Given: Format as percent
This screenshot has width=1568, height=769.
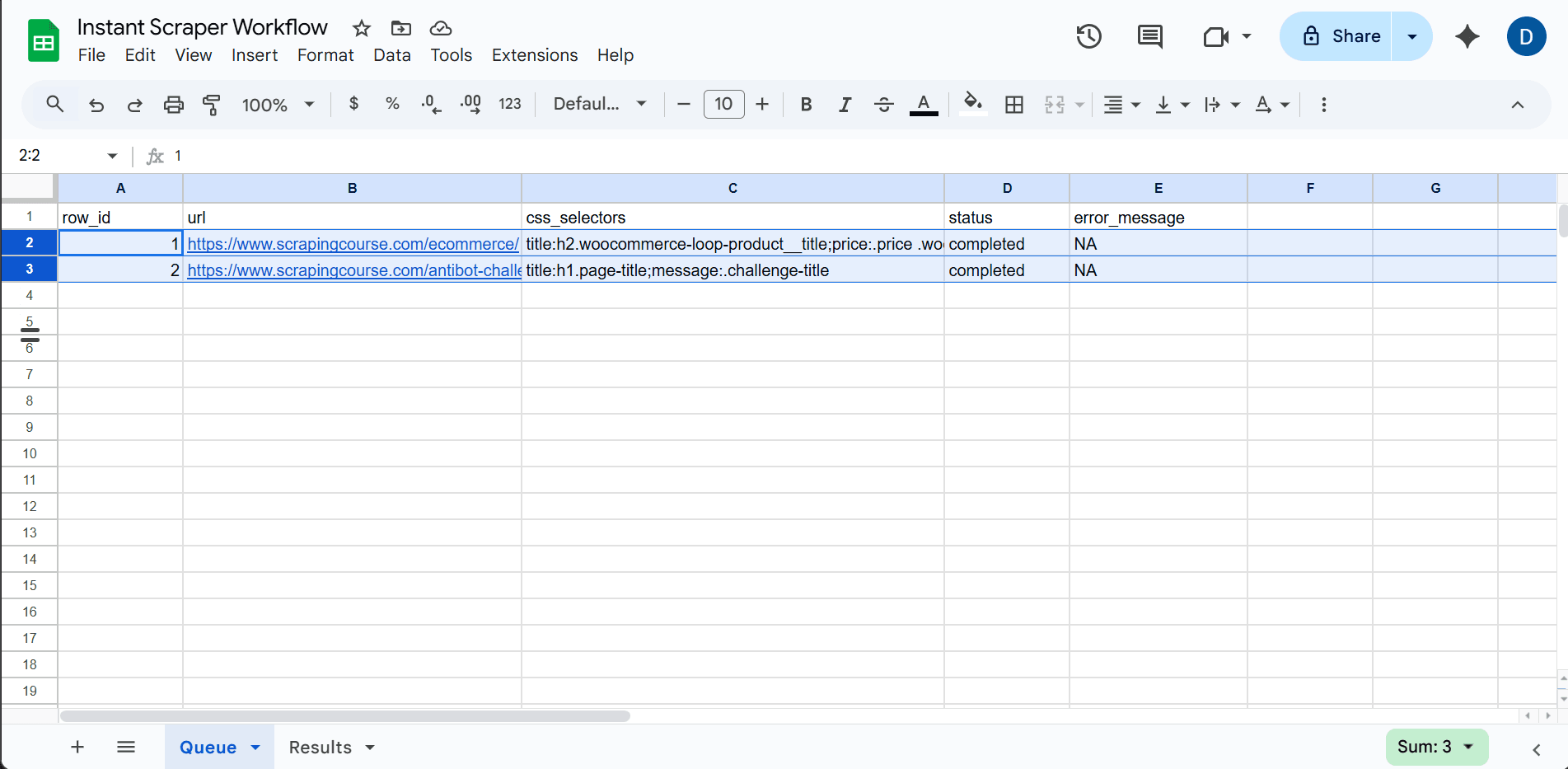Looking at the screenshot, I should point(392,104).
